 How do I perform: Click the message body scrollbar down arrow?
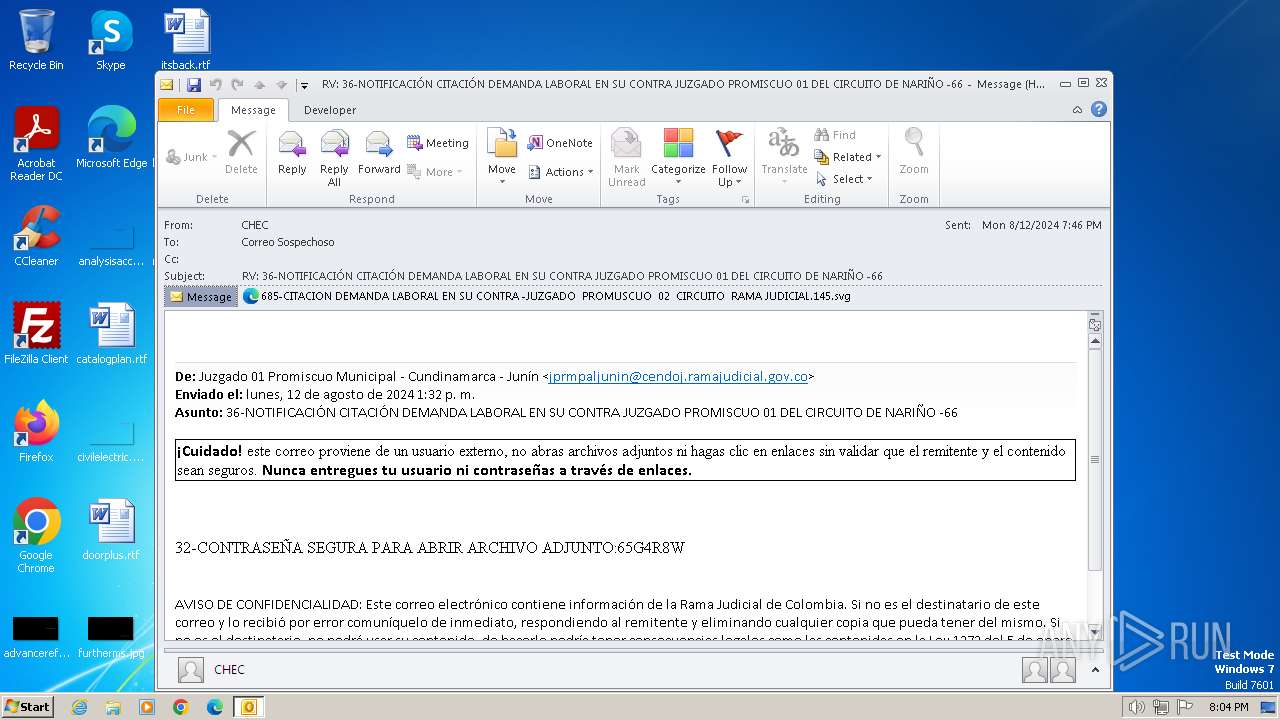coord(1095,632)
